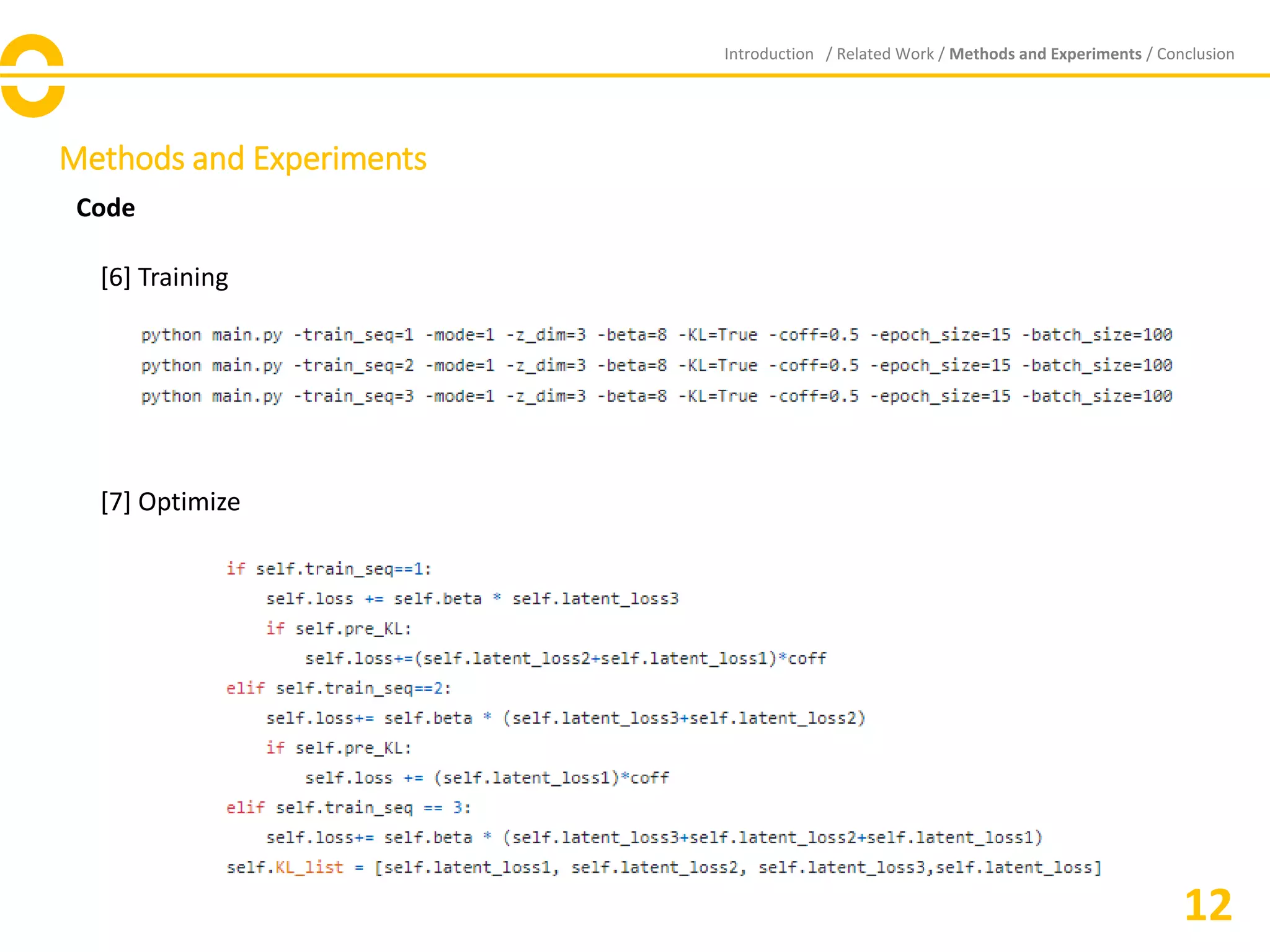Image resolution: width=1270 pixels, height=952 pixels.
Task: Click the yellow circular logo icon
Action: [32, 76]
